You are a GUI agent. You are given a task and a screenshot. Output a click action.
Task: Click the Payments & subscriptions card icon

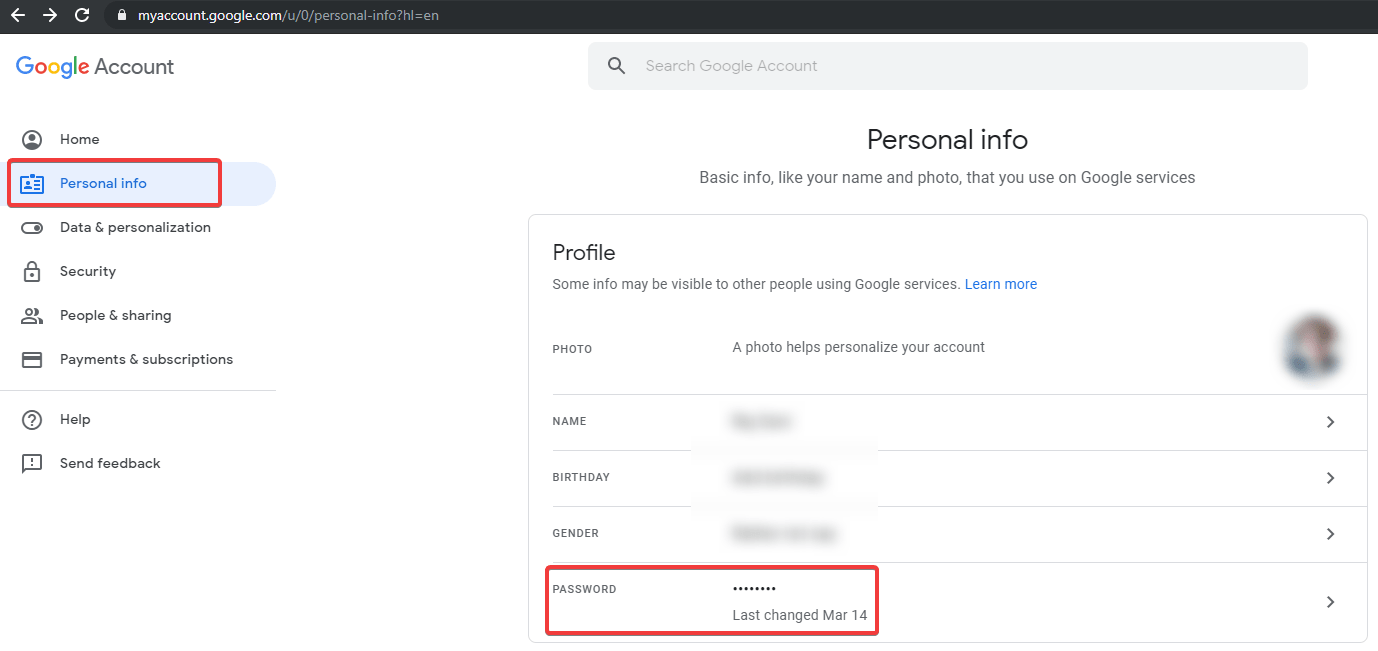pos(32,360)
